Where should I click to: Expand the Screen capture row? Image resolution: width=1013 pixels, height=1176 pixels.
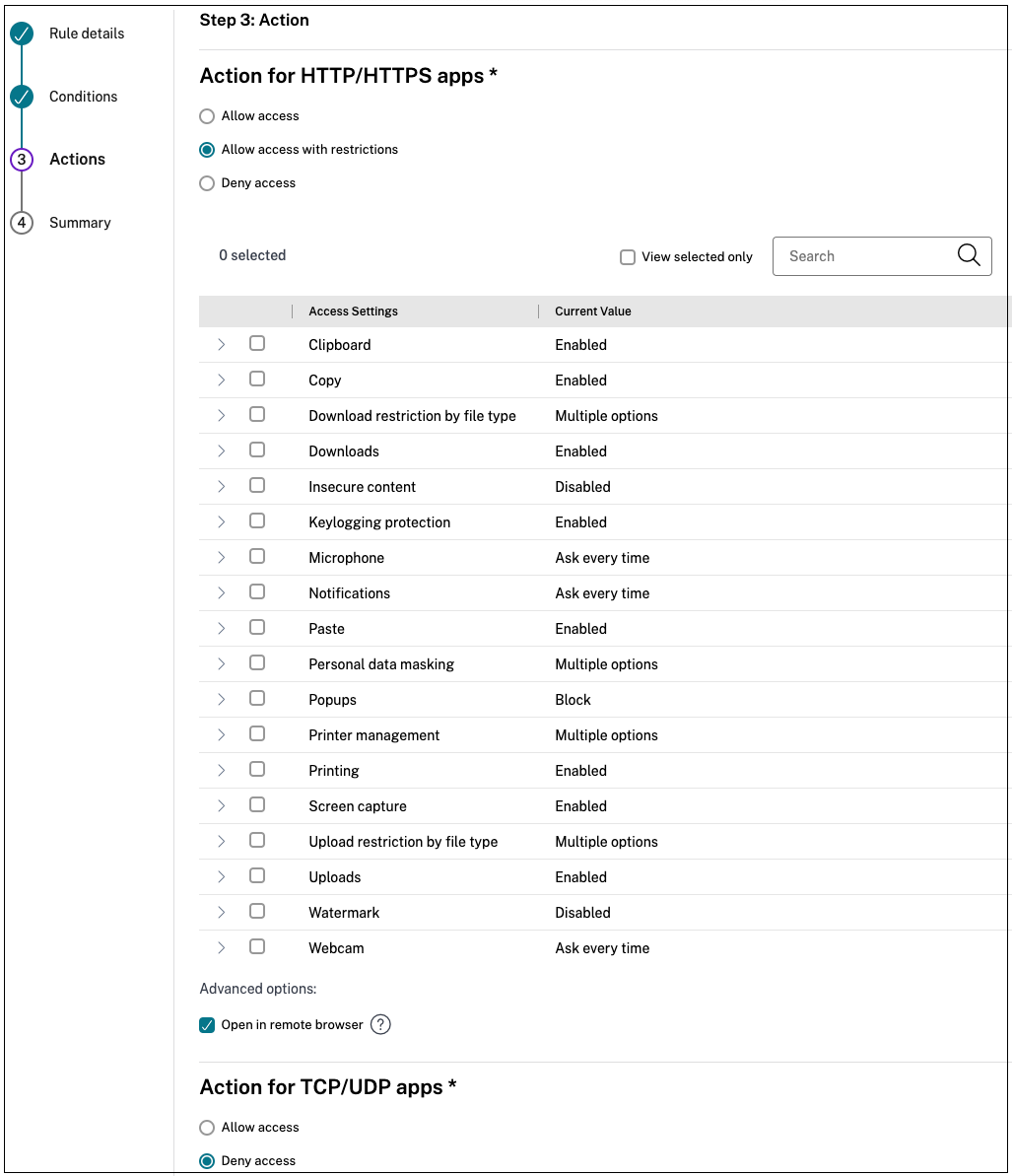pyautogui.click(x=222, y=805)
